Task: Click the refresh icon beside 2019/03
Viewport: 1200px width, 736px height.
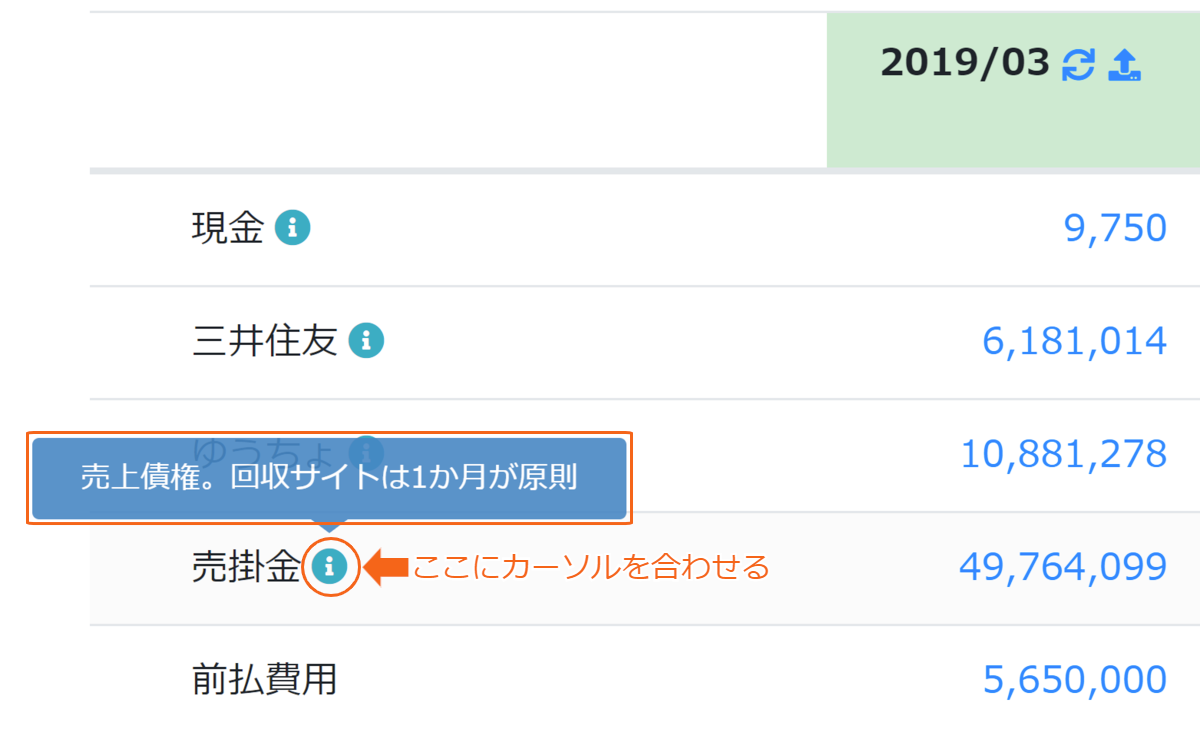Action: (x=1078, y=65)
